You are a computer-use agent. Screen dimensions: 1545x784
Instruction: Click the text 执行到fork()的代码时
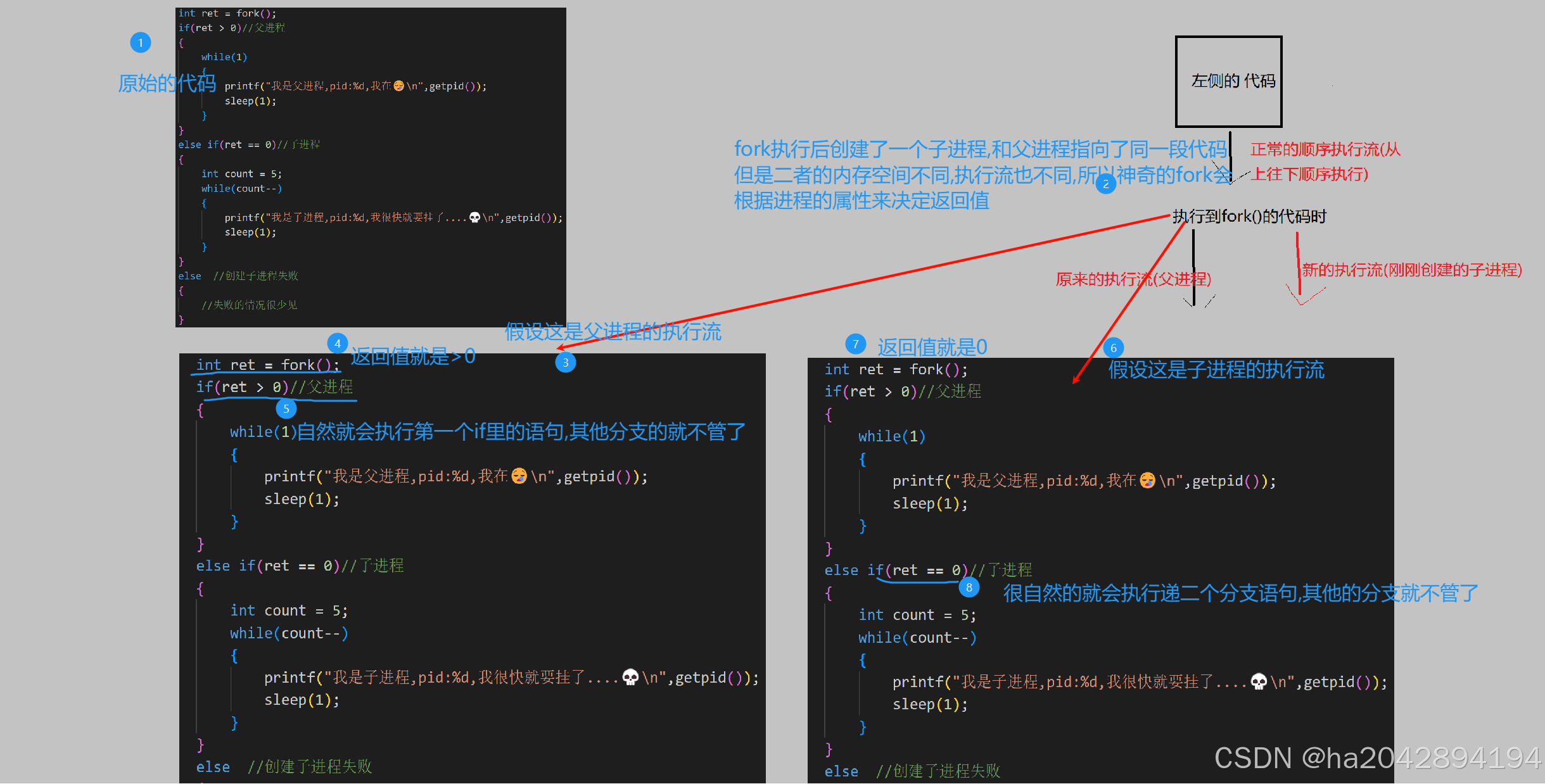point(1249,217)
